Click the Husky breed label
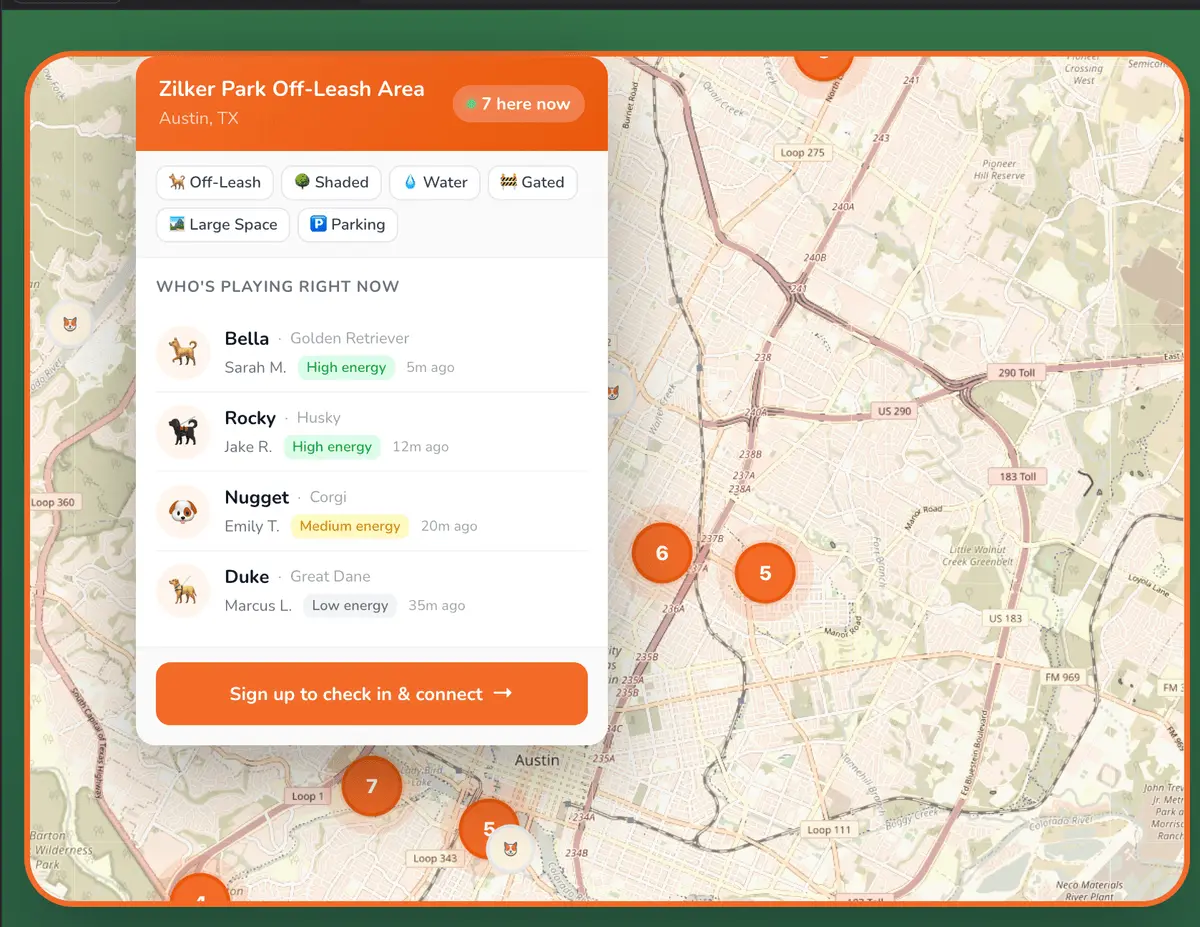Image resolution: width=1200 pixels, height=927 pixels. click(x=319, y=417)
